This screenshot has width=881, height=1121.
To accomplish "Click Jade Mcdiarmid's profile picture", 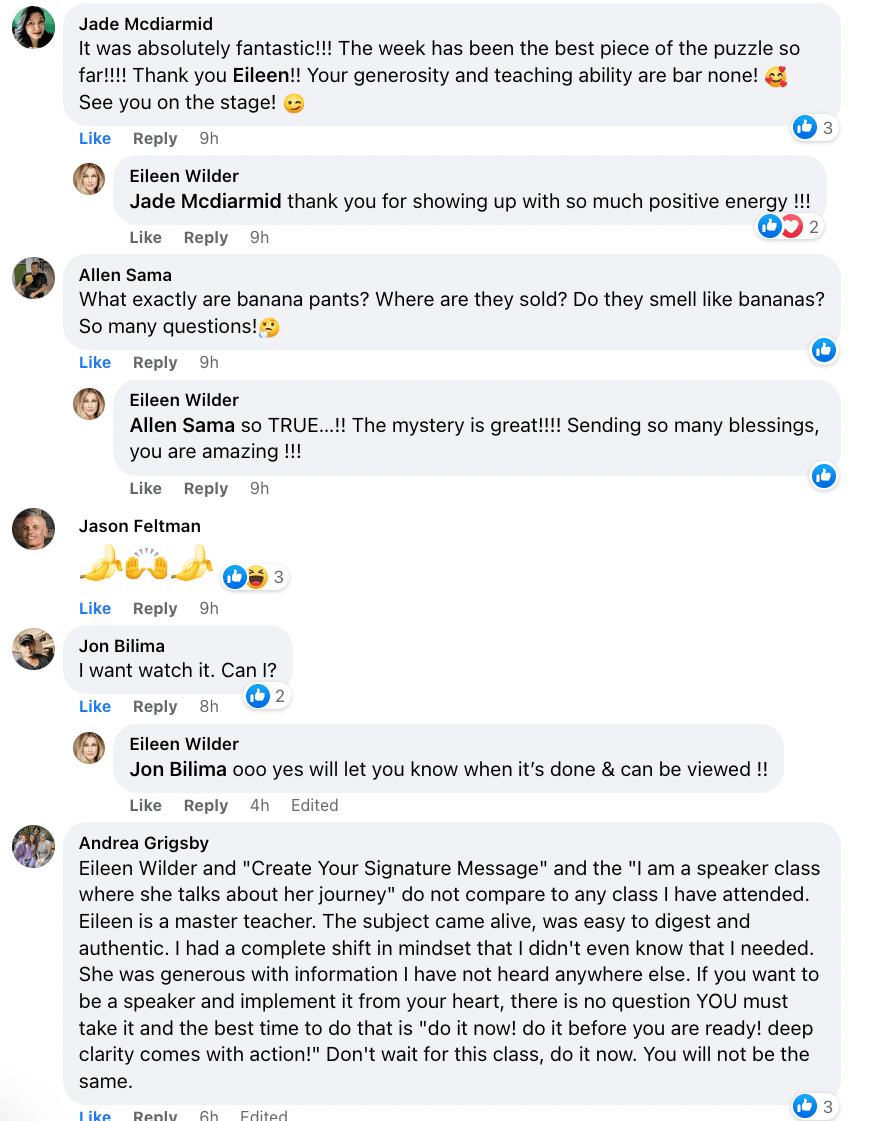I will pyautogui.click(x=33, y=27).
